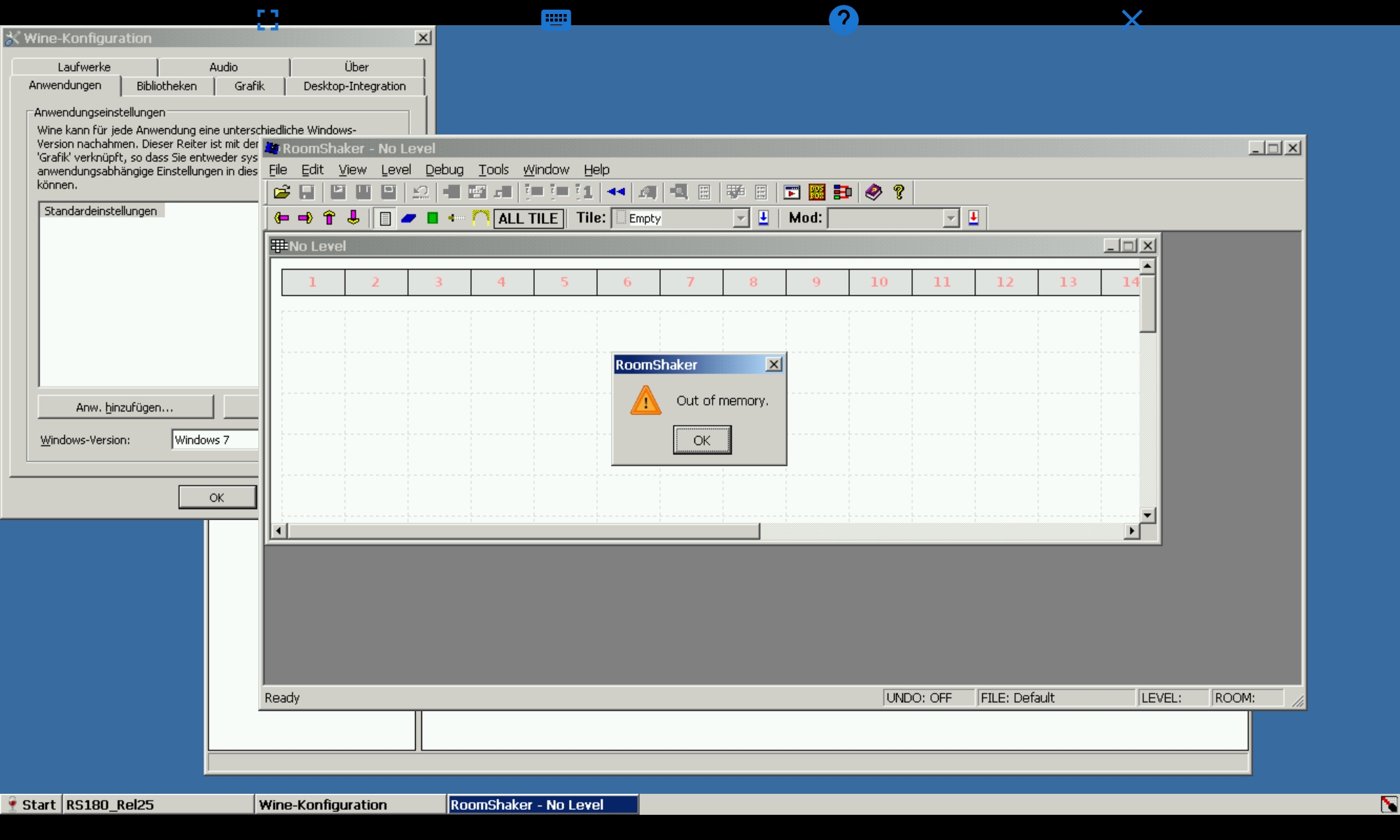The image size is (1400, 840).
Task: Click the red-green-blue connection diagram icon
Action: click(842, 192)
